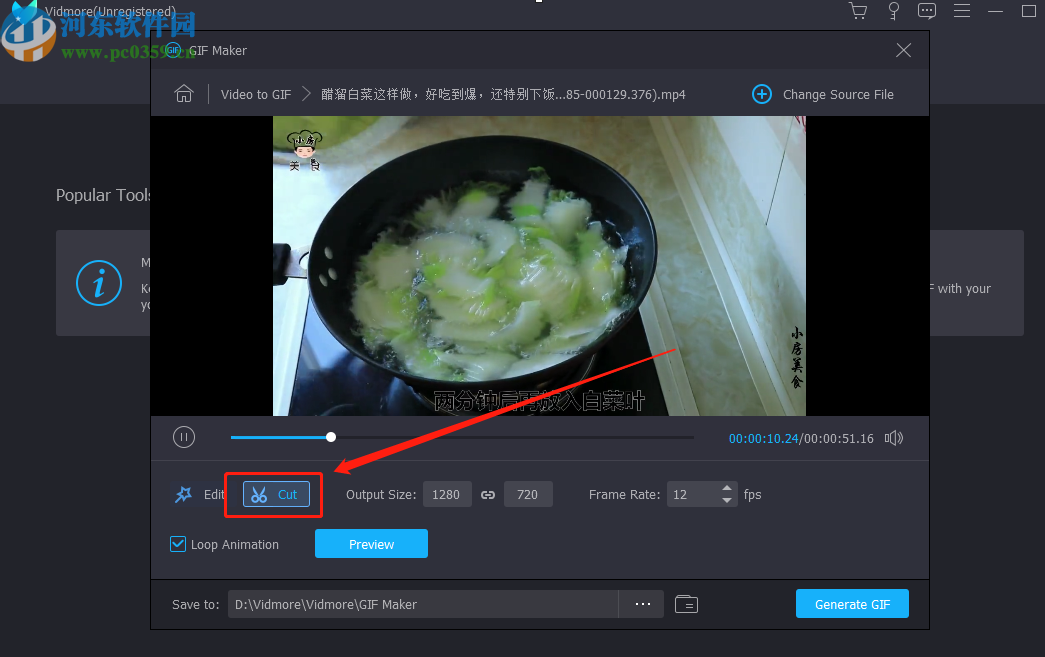Click the home icon in GIF Maker
1045x657 pixels.
pyautogui.click(x=184, y=94)
